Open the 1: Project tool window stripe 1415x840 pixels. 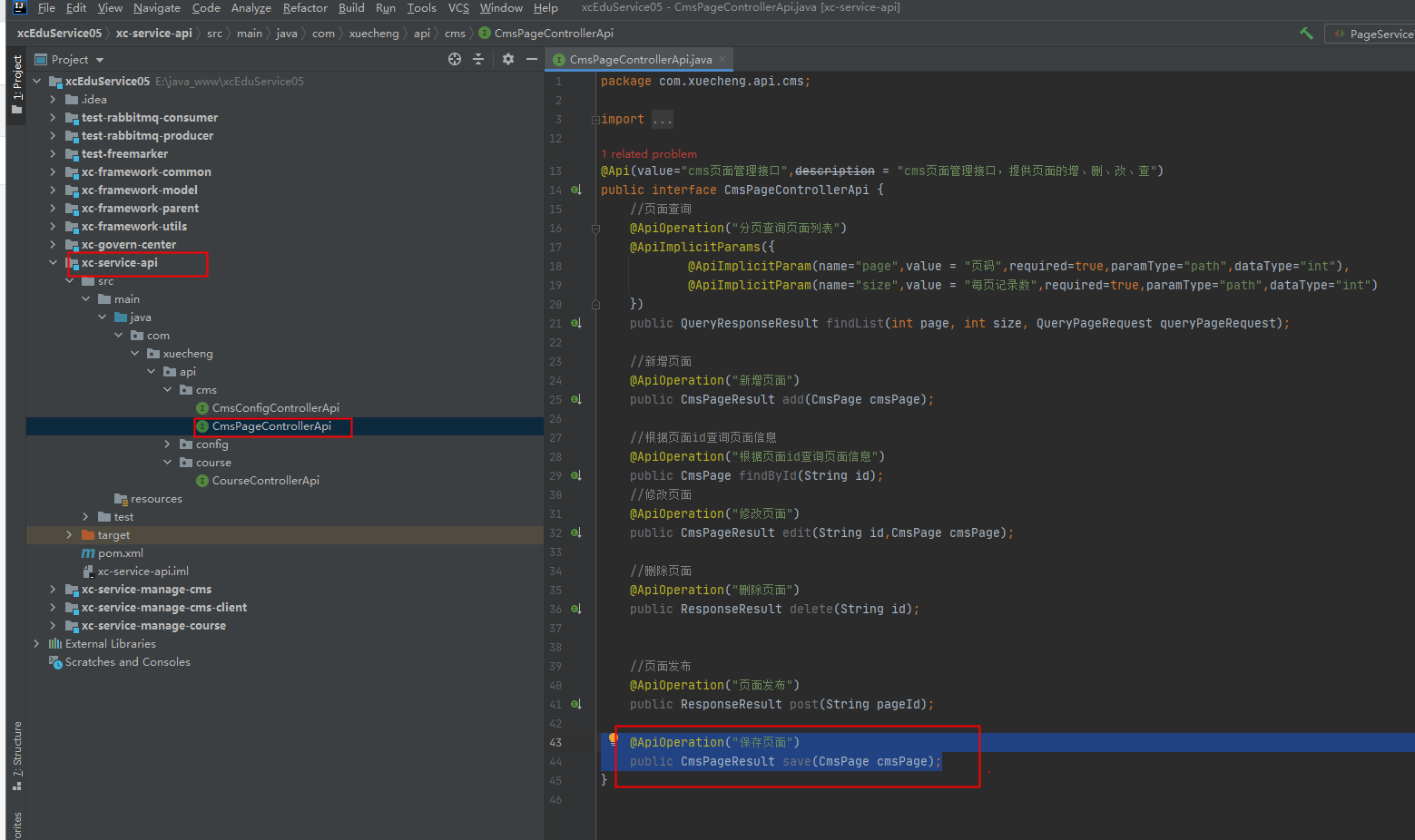(x=16, y=84)
